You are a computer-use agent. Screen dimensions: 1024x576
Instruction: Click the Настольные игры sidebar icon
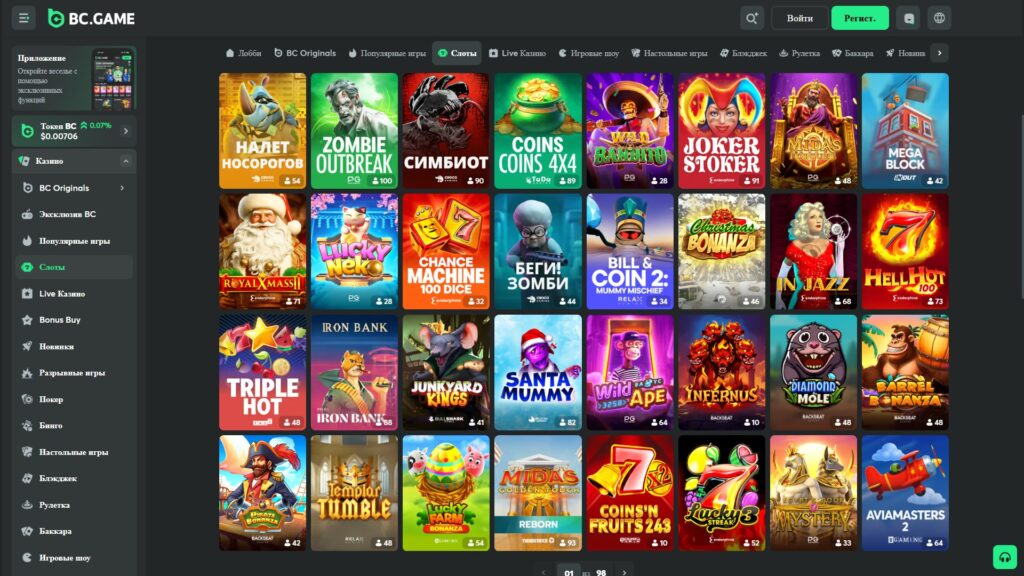[27, 452]
